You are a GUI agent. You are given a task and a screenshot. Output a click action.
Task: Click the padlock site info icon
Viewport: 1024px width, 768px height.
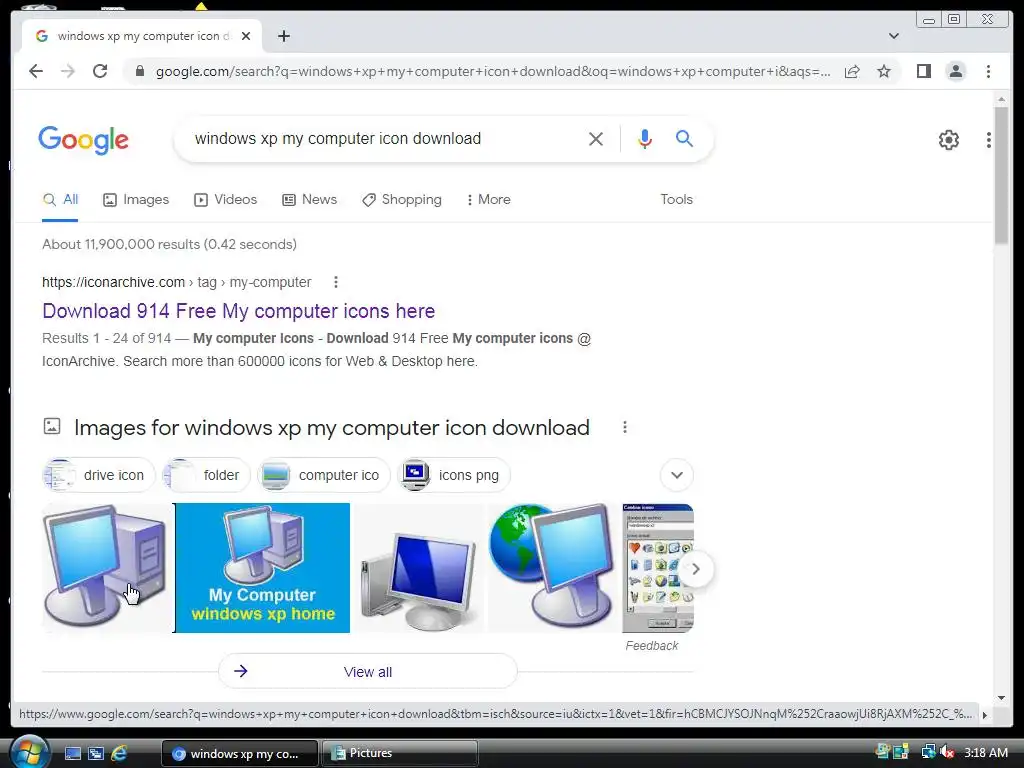tap(139, 71)
